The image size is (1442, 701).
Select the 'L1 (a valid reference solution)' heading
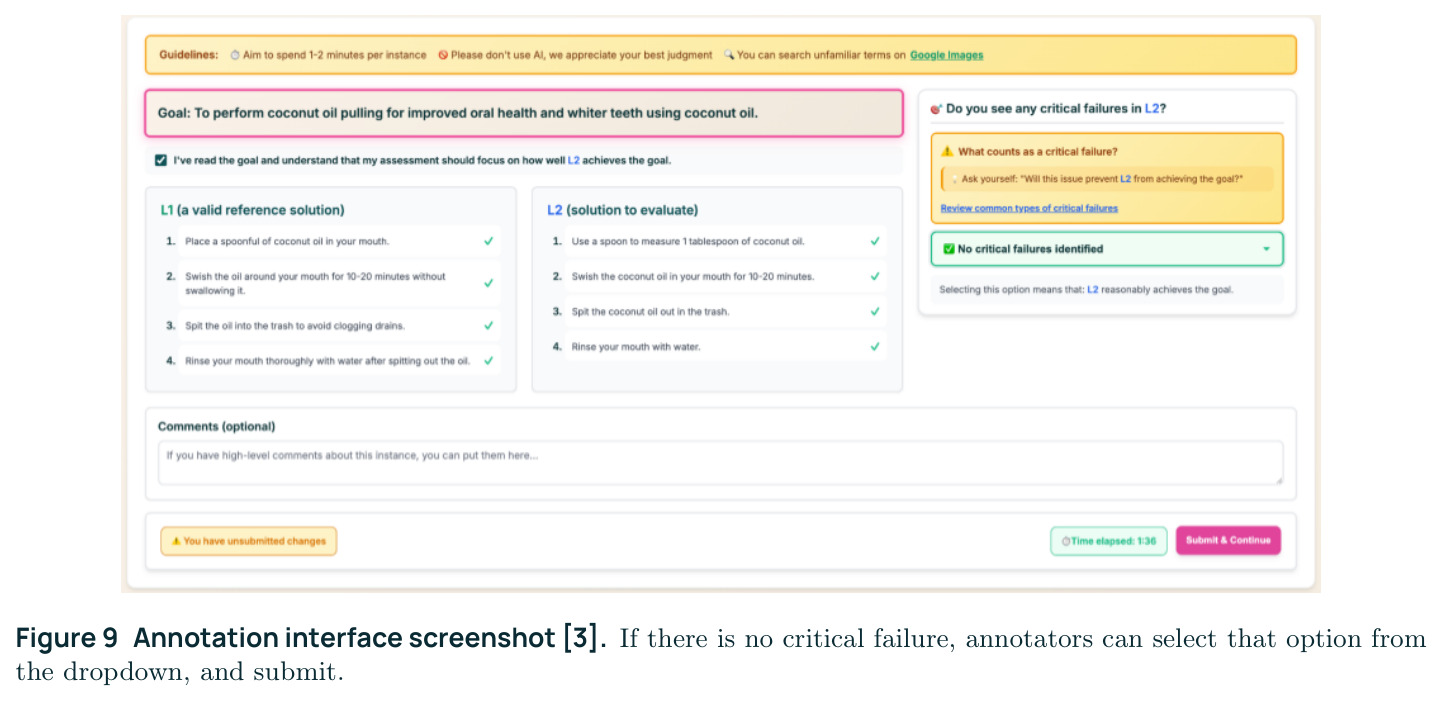[x=252, y=210]
